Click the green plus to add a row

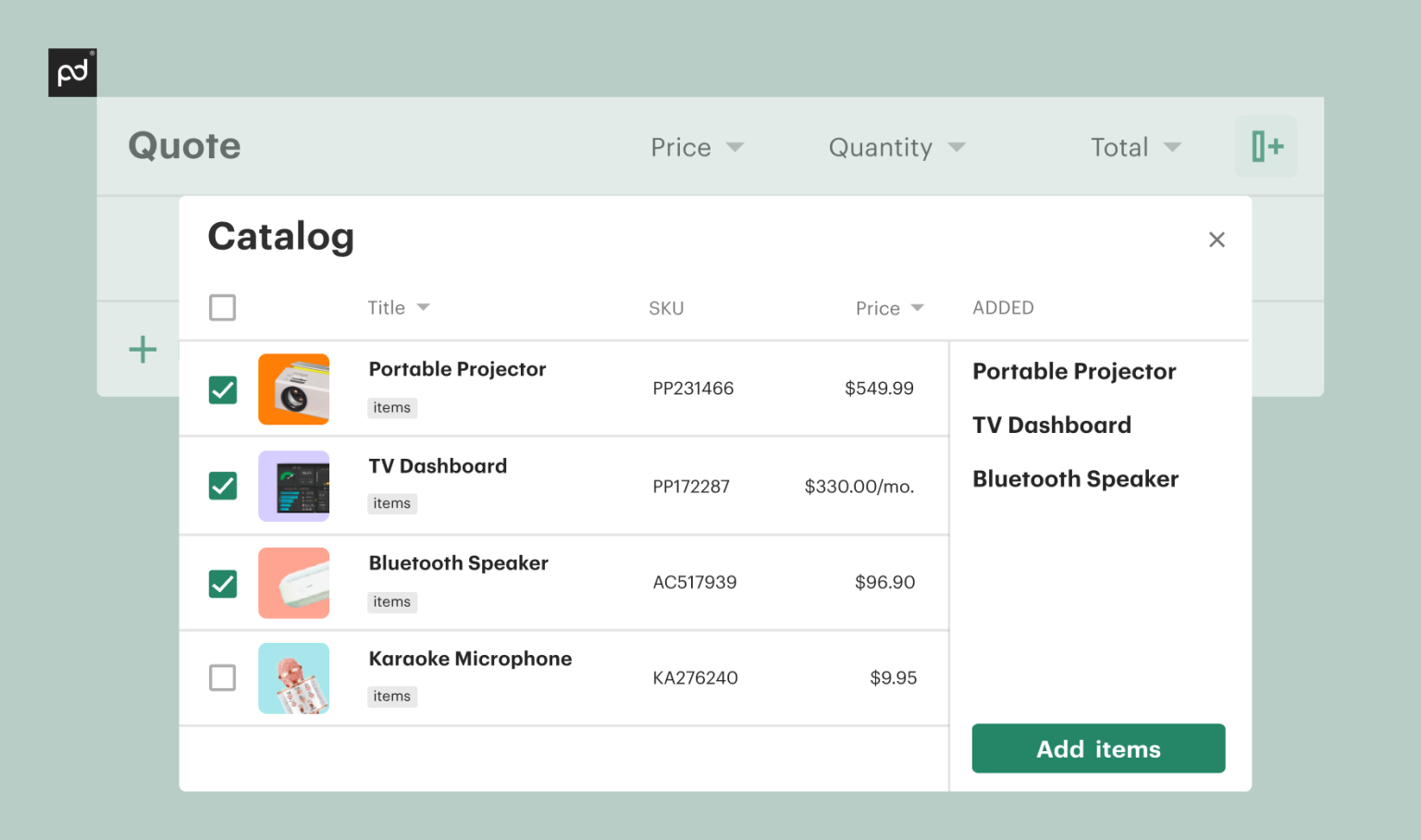coord(142,350)
